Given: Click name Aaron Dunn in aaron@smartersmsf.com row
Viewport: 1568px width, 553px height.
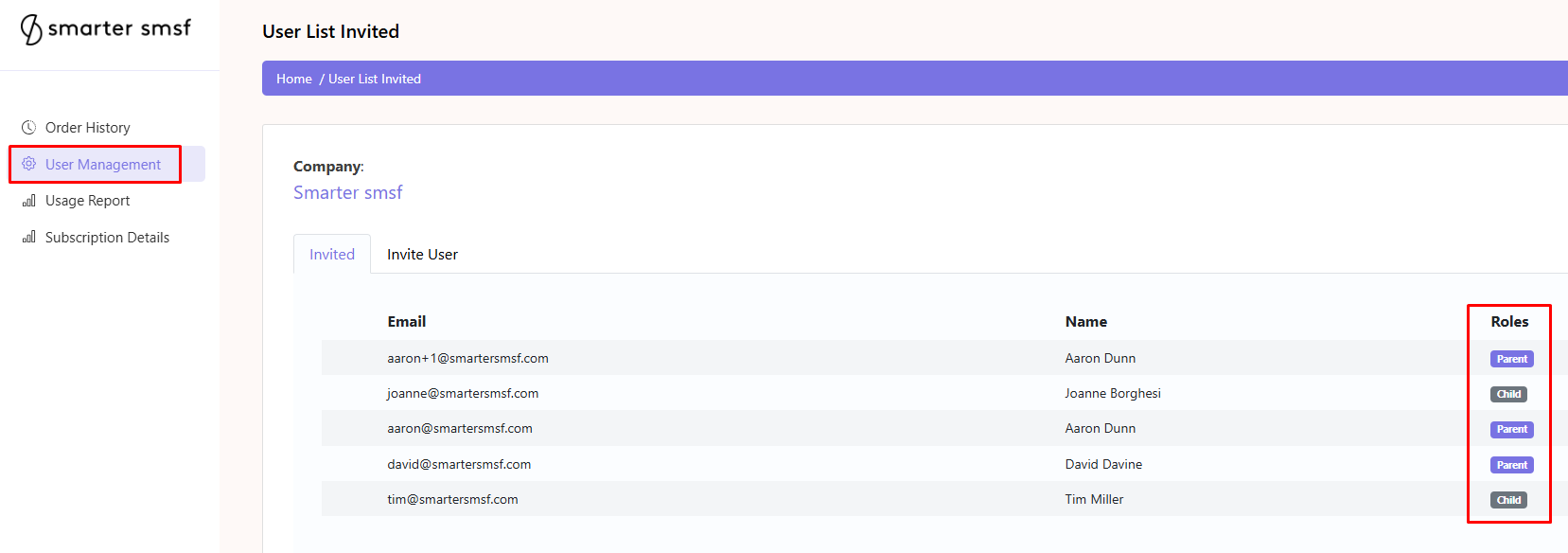Looking at the screenshot, I should (1101, 428).
